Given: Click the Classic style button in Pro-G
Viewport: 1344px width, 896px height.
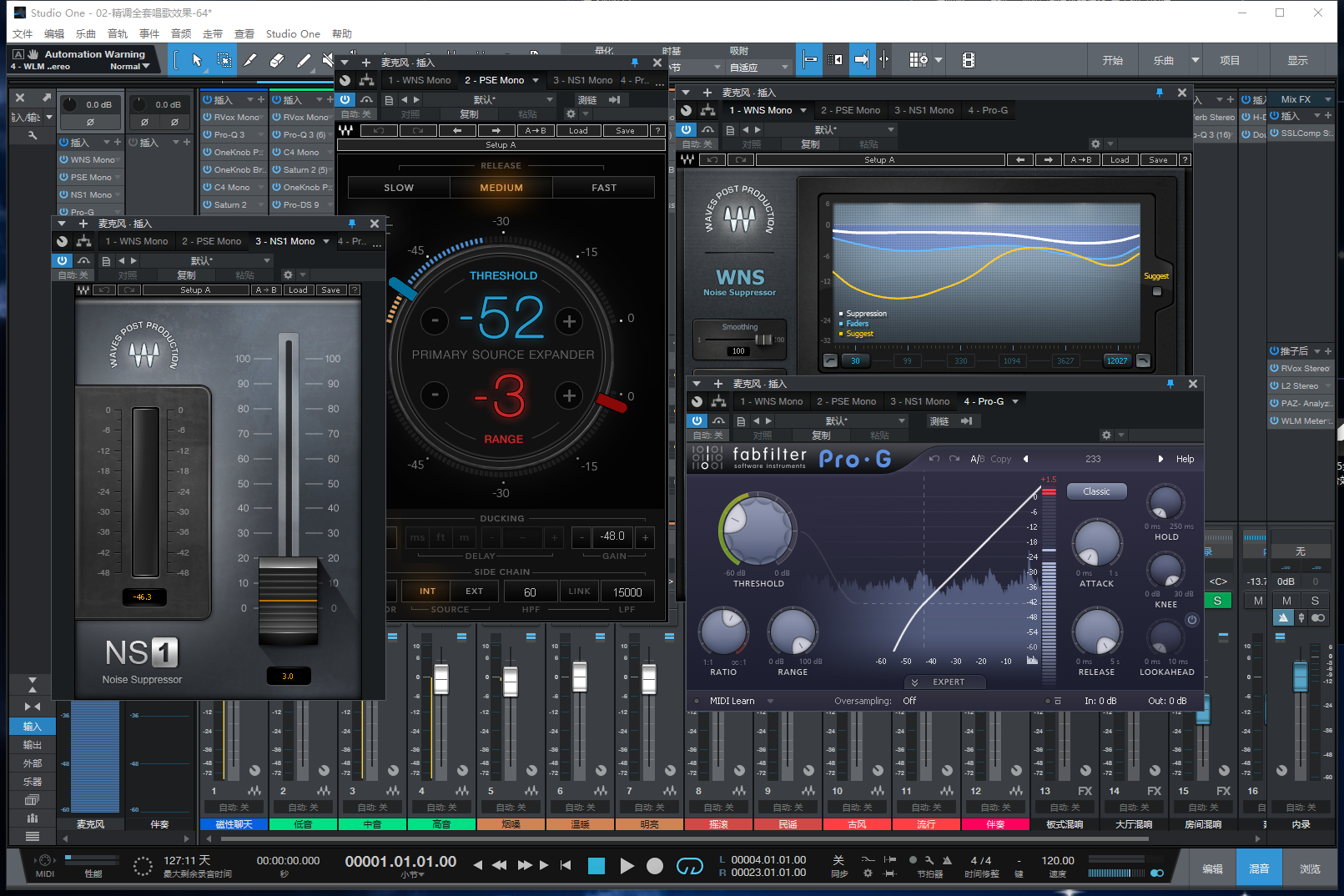Looking at the screenshot, I should tap(1096, 491).
